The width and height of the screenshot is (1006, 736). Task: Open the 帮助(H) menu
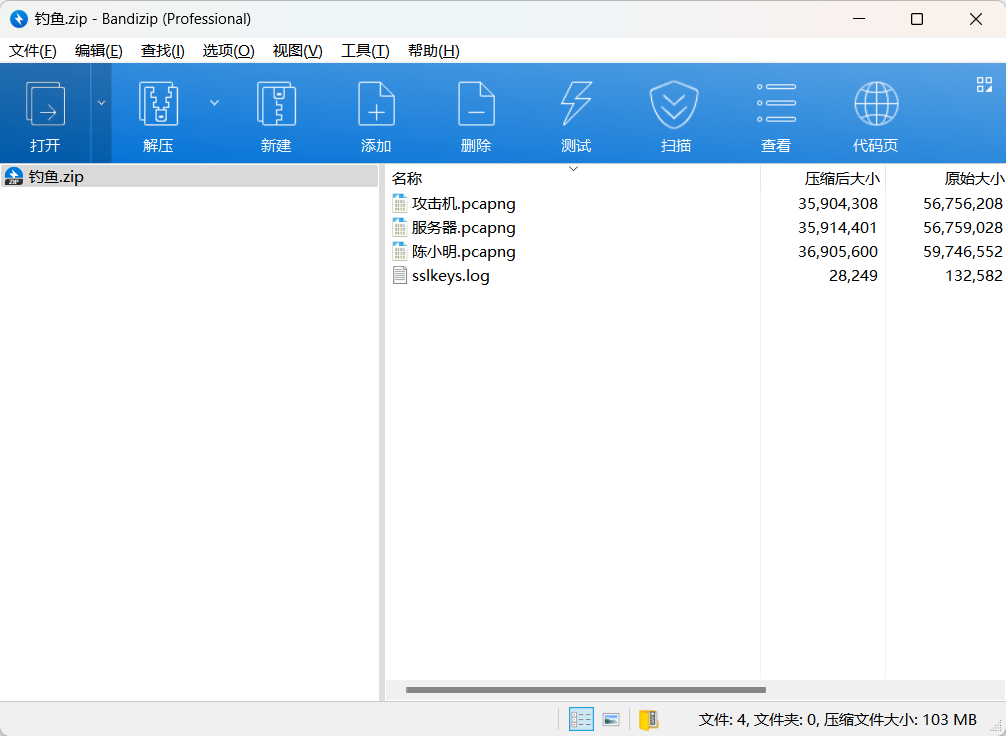434,51
